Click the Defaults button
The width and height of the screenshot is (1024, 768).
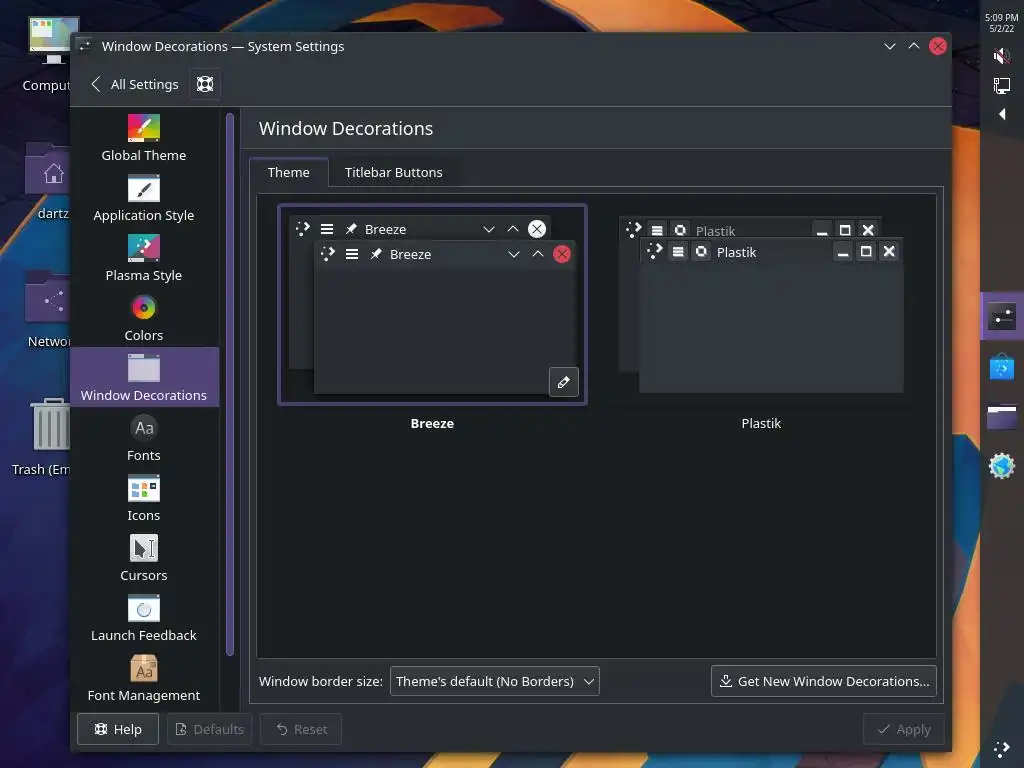point(210,729)
